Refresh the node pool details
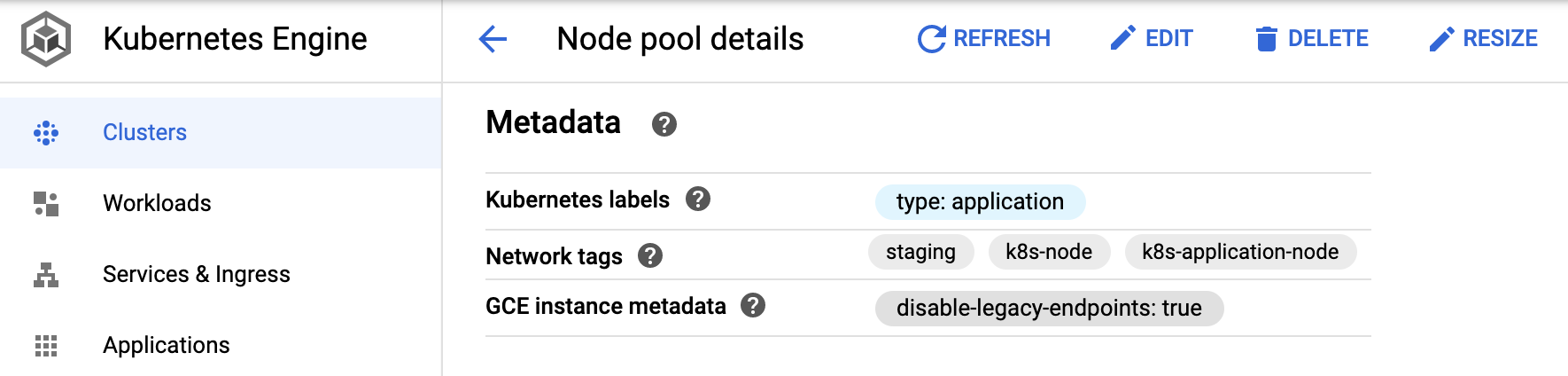 coord(984,39)
